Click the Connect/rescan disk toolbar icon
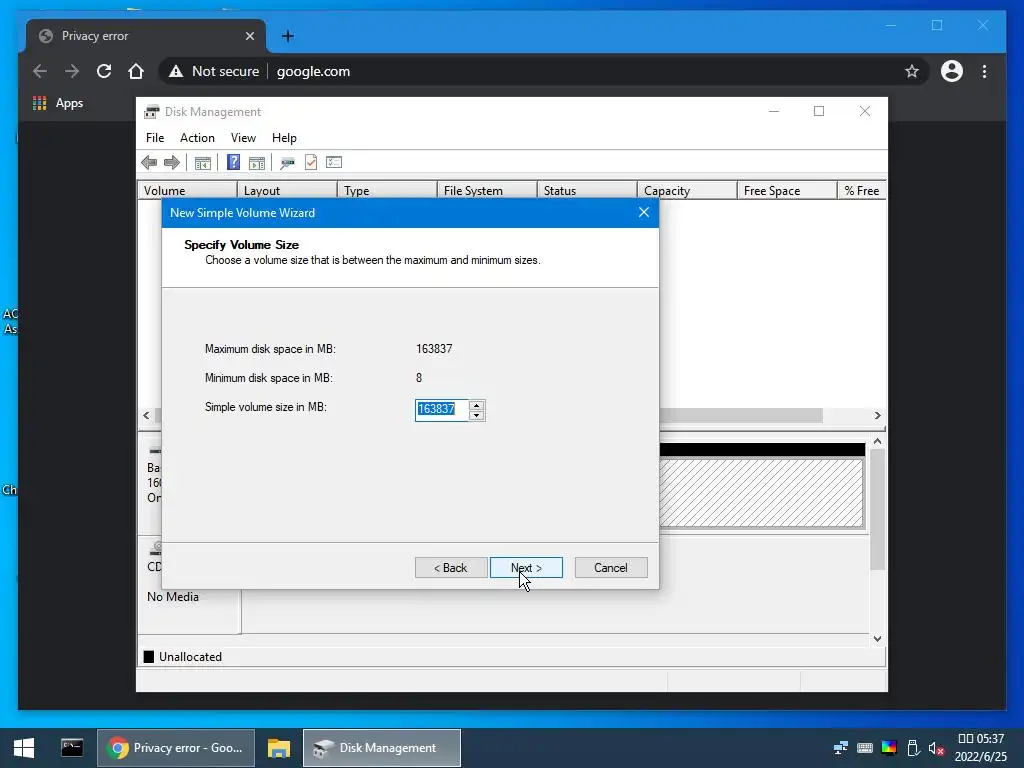Screen dimensions: 1024x768 tap(287, 163)
